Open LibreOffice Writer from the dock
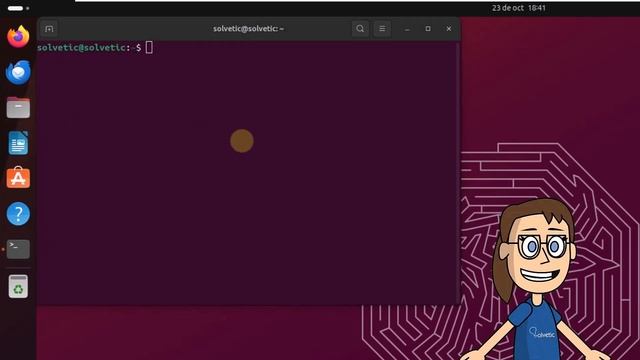 [18, 143]
